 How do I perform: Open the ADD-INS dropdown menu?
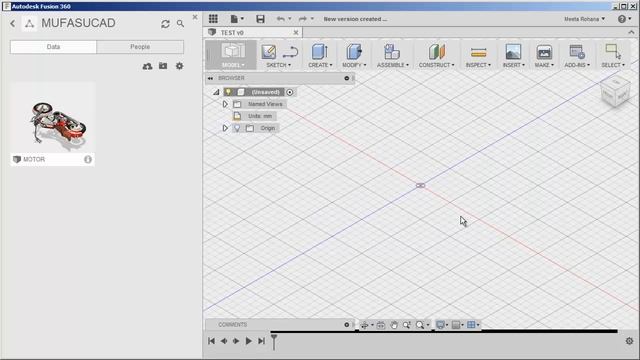[x=577, y=65]
